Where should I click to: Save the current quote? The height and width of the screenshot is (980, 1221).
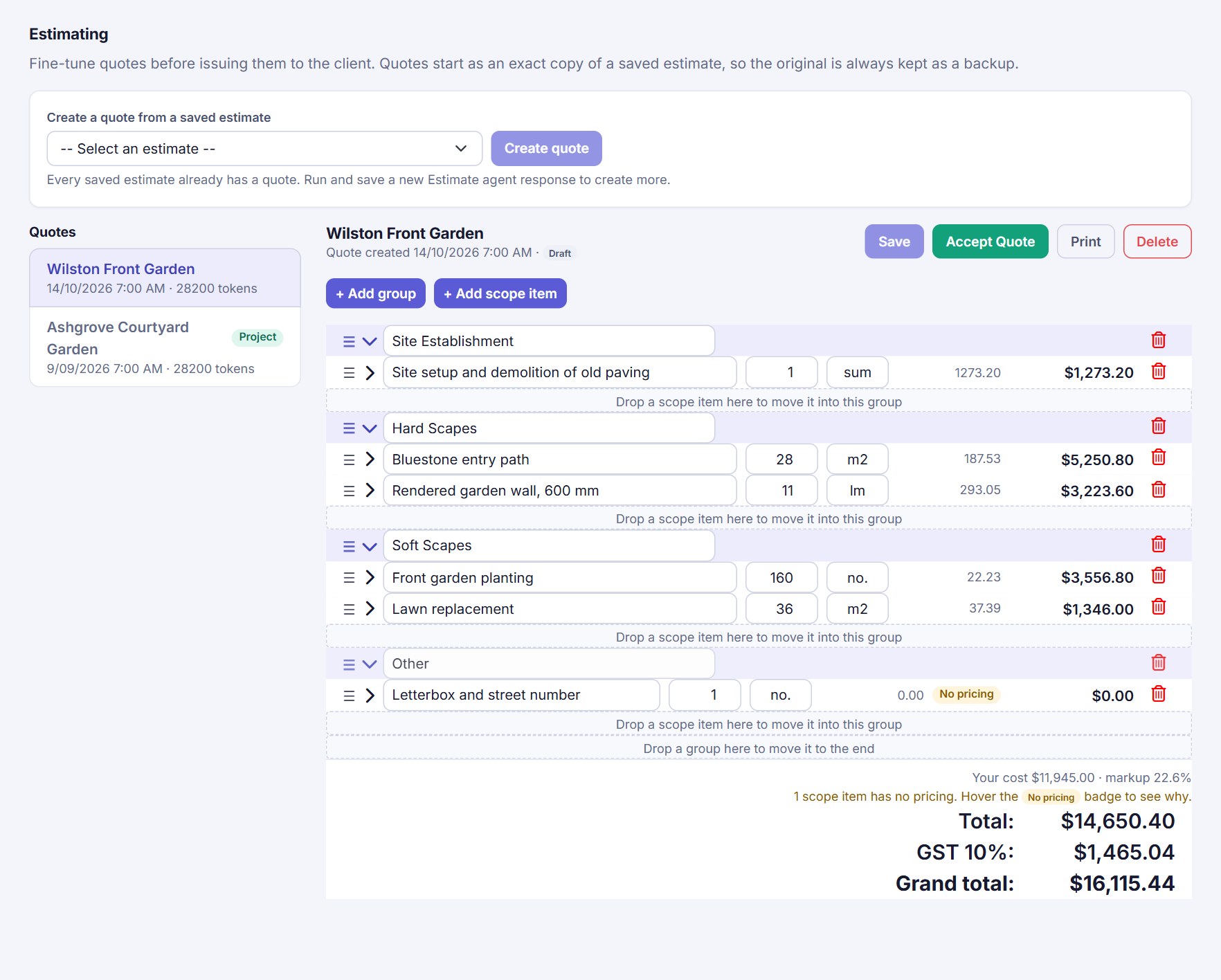click(894, 242)
